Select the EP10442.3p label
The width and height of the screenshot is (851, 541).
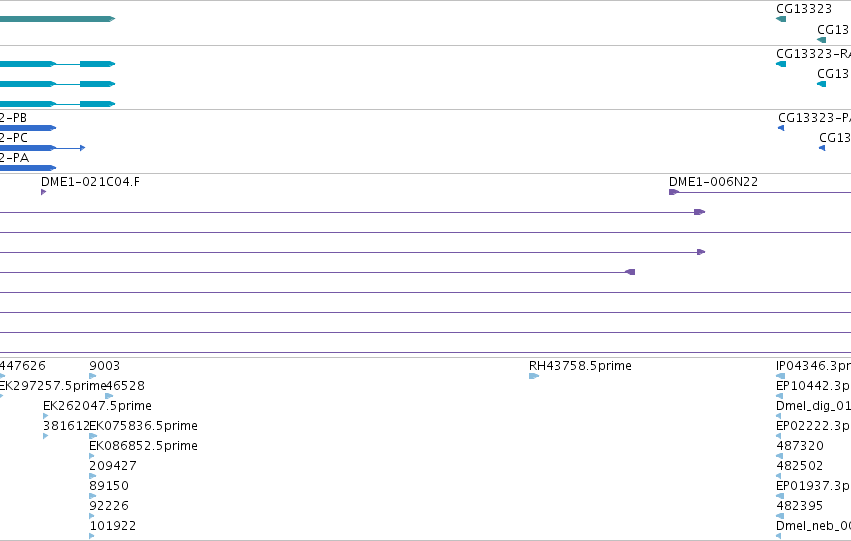[814, 386]
